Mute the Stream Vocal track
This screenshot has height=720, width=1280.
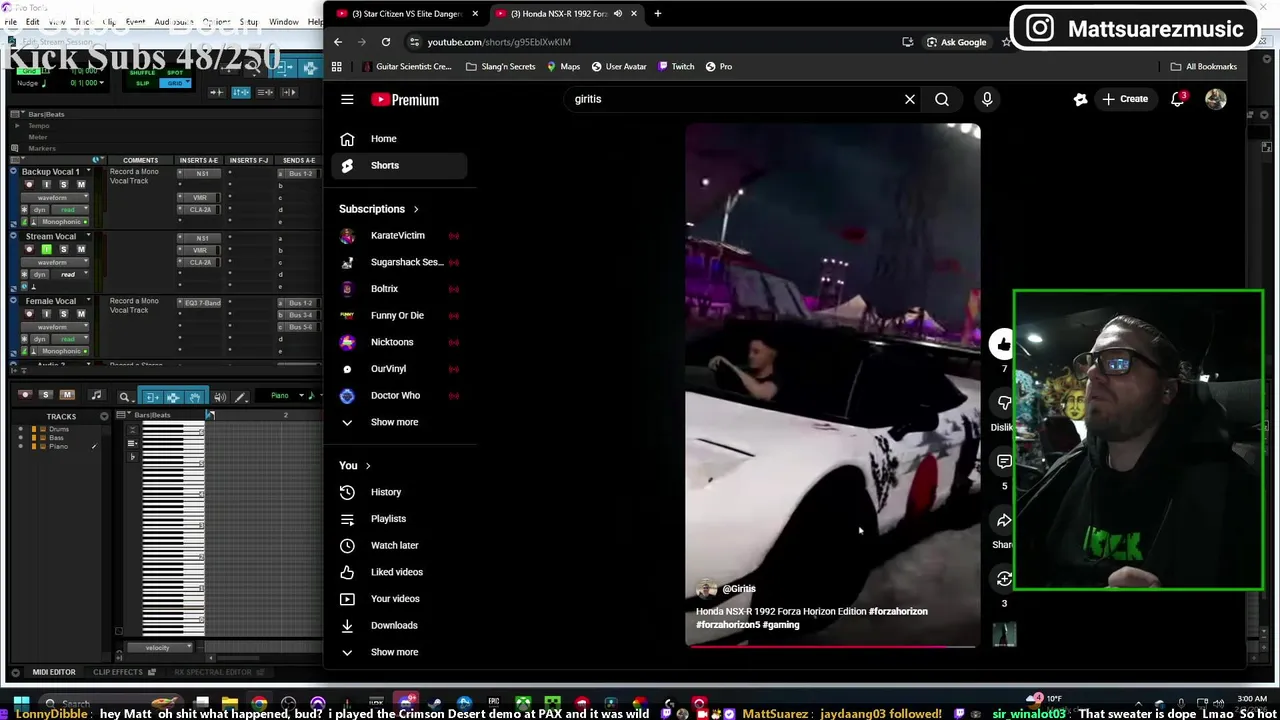click(x=81, y=249)
